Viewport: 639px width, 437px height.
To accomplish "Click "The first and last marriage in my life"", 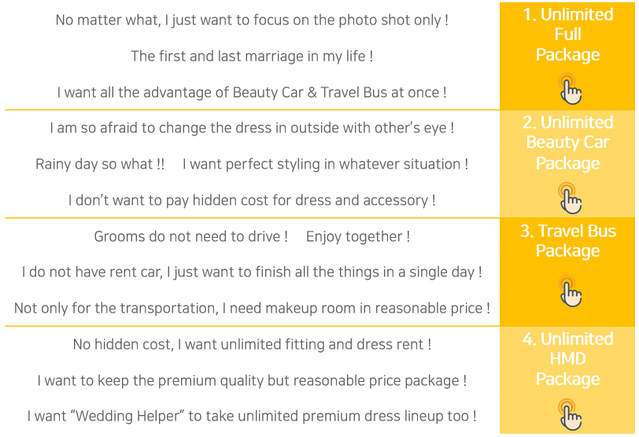I will (x=251, y=56).
